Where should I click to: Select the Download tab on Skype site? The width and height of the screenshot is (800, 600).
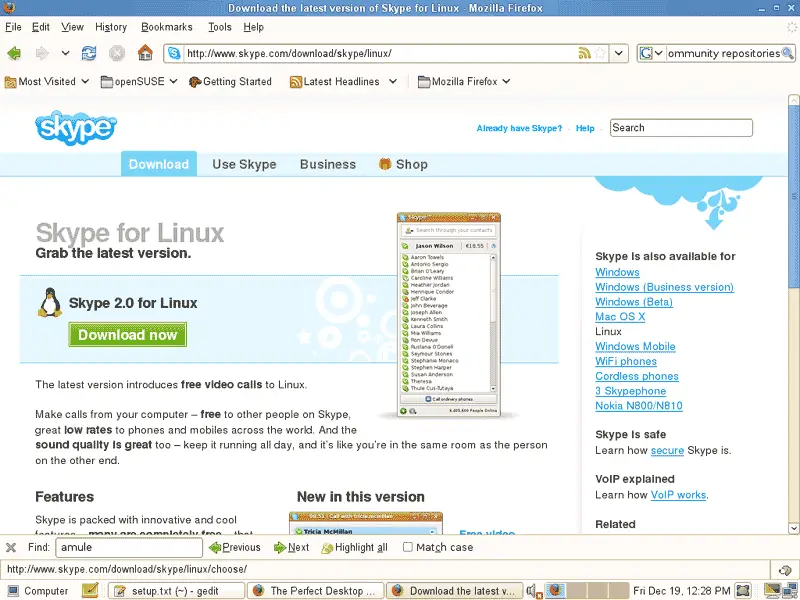pyautogui.click(x=159, y=164)
